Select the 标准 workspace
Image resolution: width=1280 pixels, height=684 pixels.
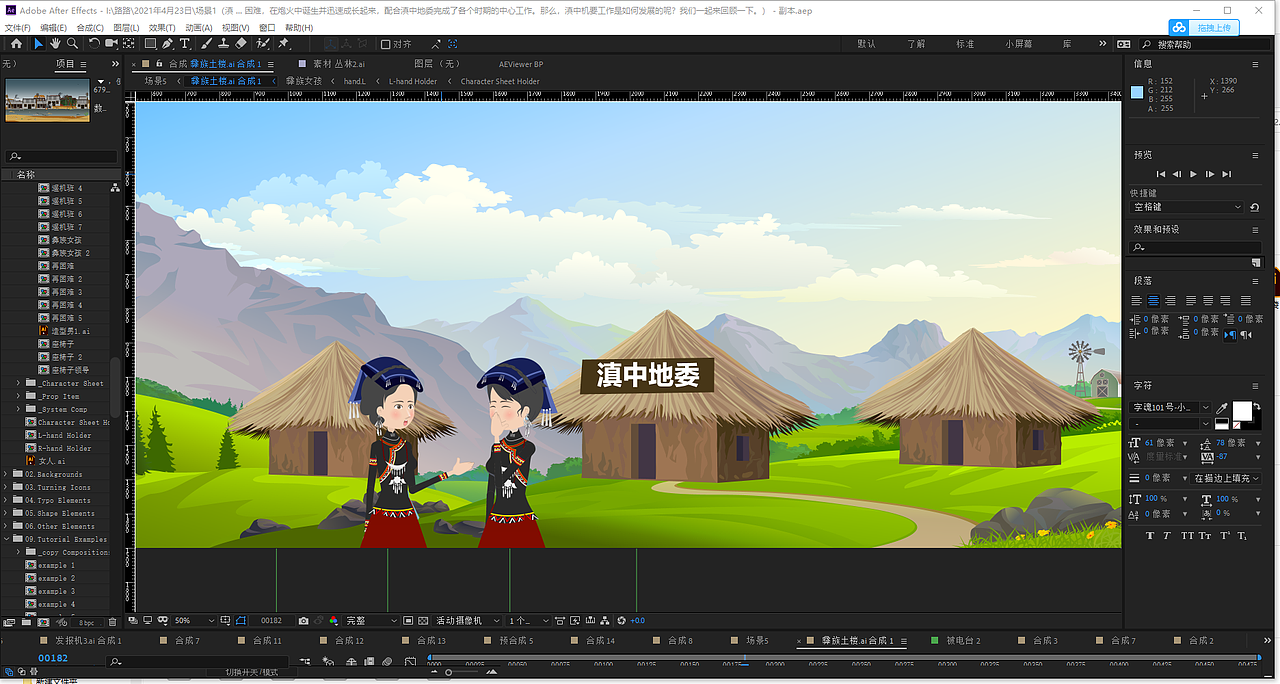965,44
